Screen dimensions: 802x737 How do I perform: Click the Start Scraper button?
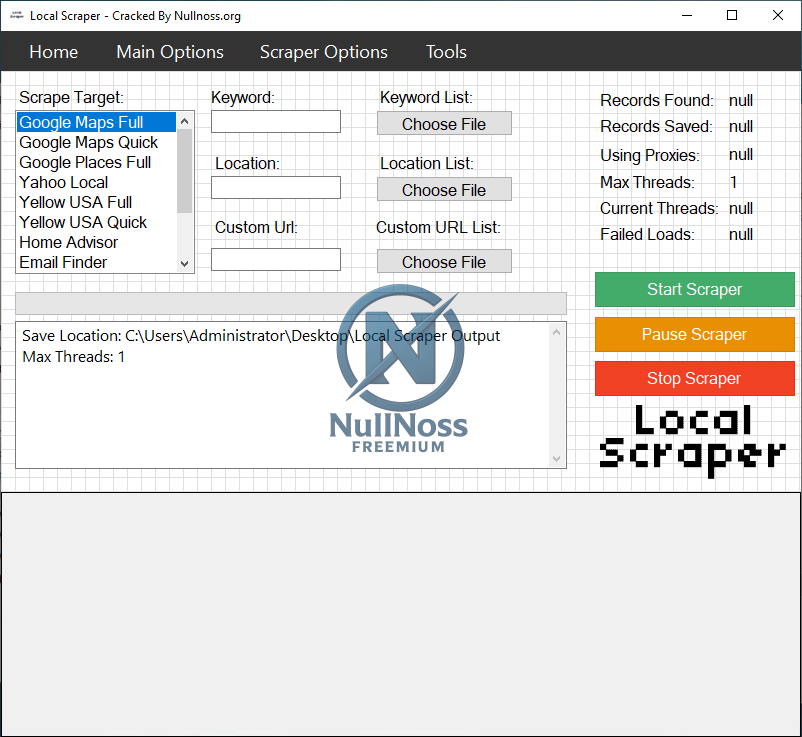[694, 289]
